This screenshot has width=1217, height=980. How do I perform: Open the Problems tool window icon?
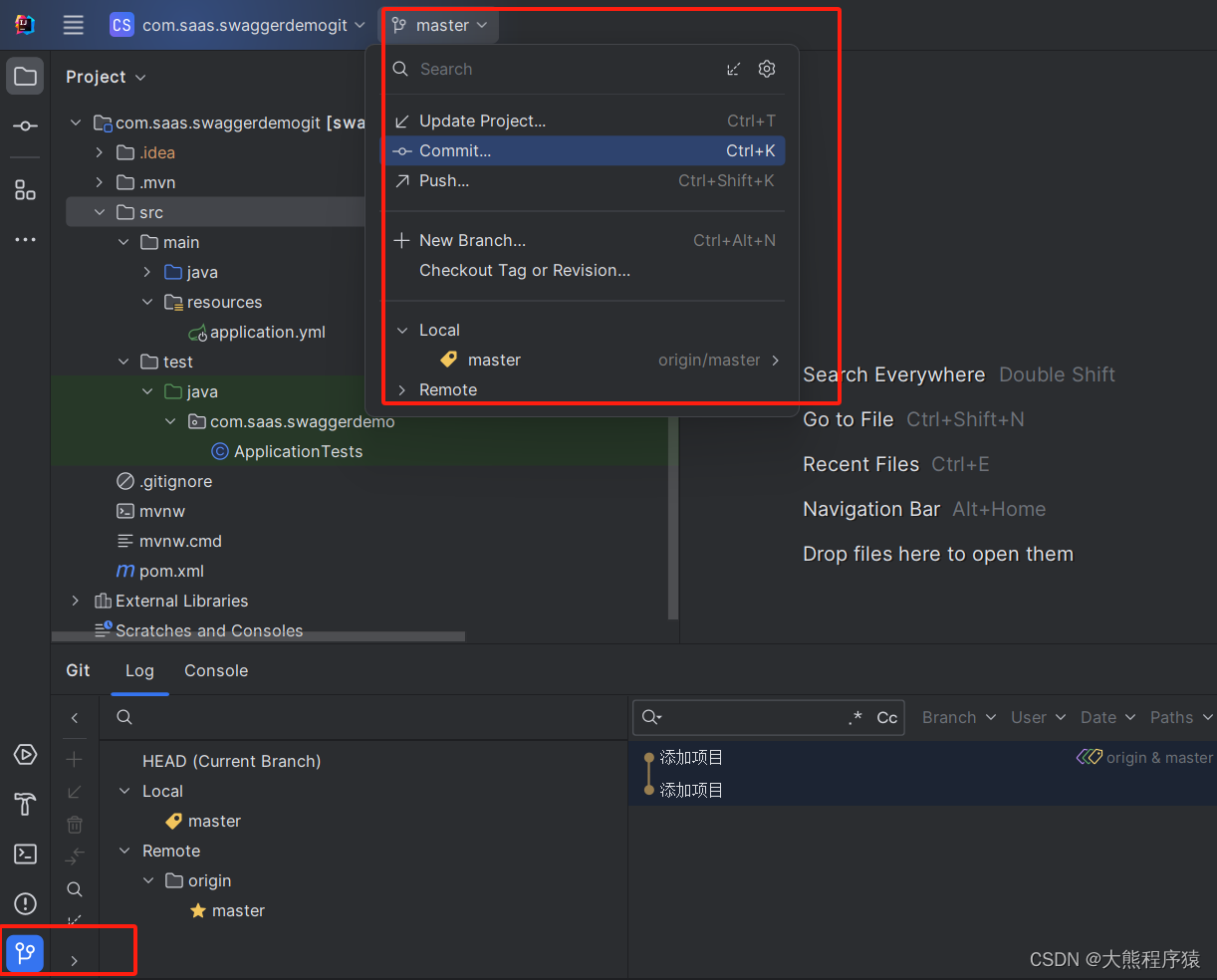click(25, 904)
